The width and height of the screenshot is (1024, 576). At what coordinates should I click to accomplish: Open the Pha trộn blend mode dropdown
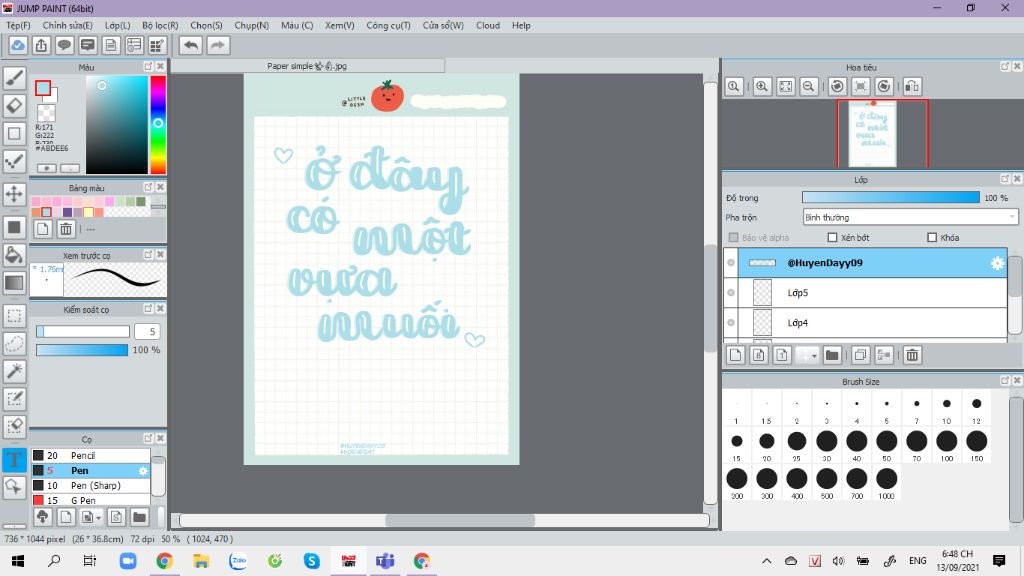pos(910,217)
